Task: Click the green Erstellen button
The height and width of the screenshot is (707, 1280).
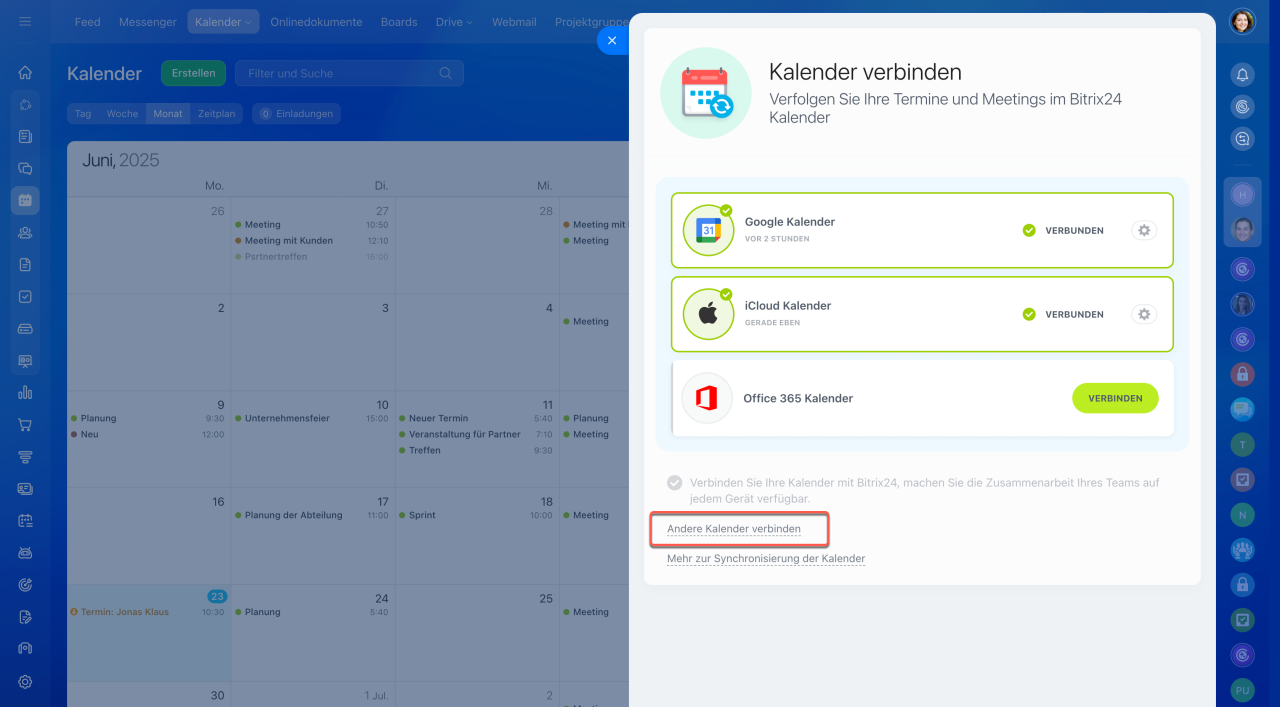Action: click(193, 73)
